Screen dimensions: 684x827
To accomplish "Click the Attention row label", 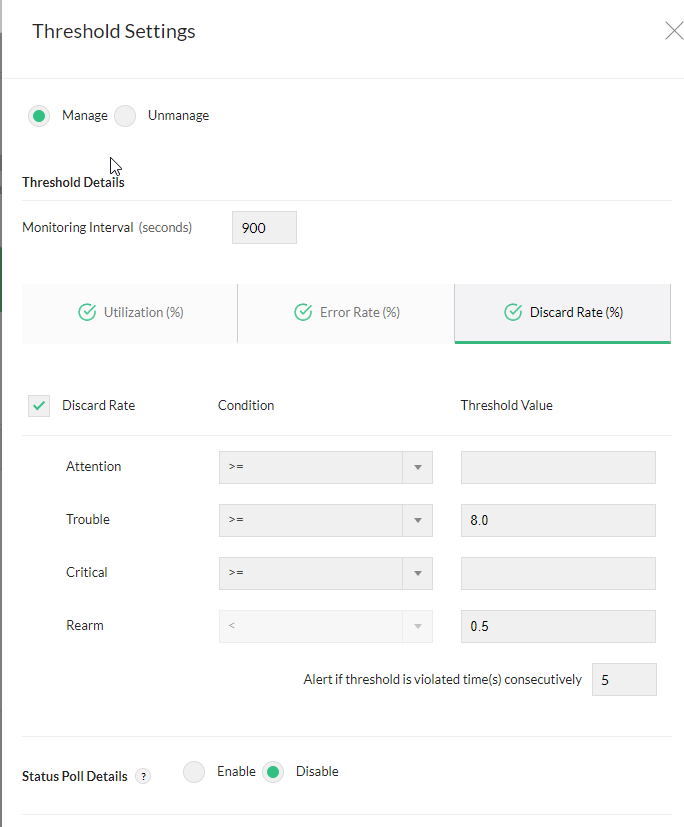I will 93,467.
